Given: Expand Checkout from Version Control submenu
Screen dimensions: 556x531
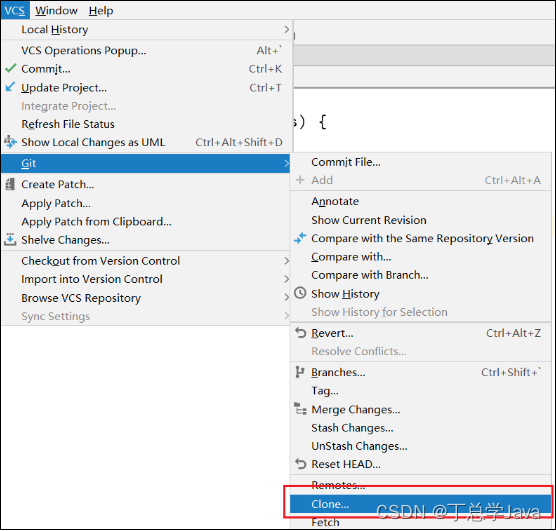Looking at the screenshot, I should click(287, 261).
